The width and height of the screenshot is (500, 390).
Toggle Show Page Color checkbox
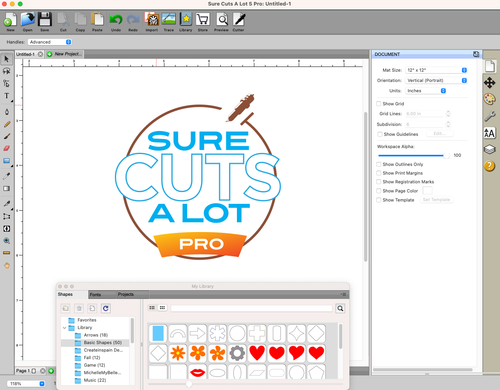click(x=379, y=191)
